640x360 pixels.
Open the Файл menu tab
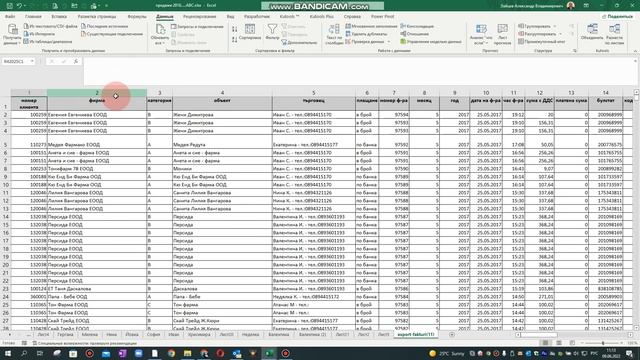click(10, 16)
